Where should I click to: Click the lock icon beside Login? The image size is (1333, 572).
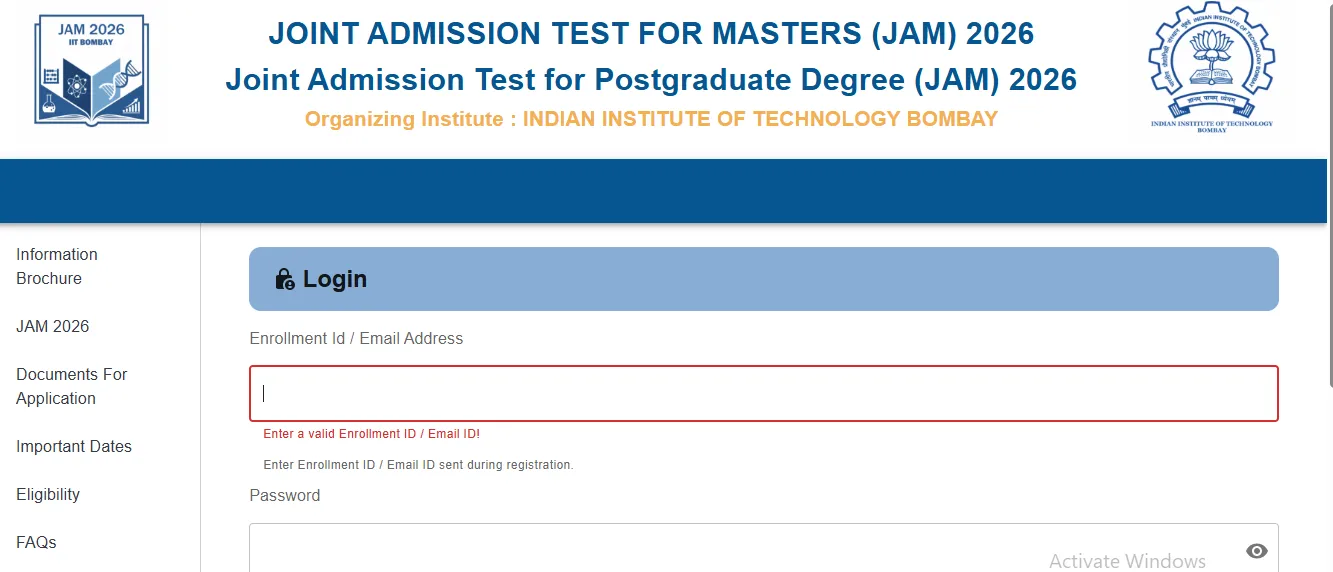click(285, 279)
